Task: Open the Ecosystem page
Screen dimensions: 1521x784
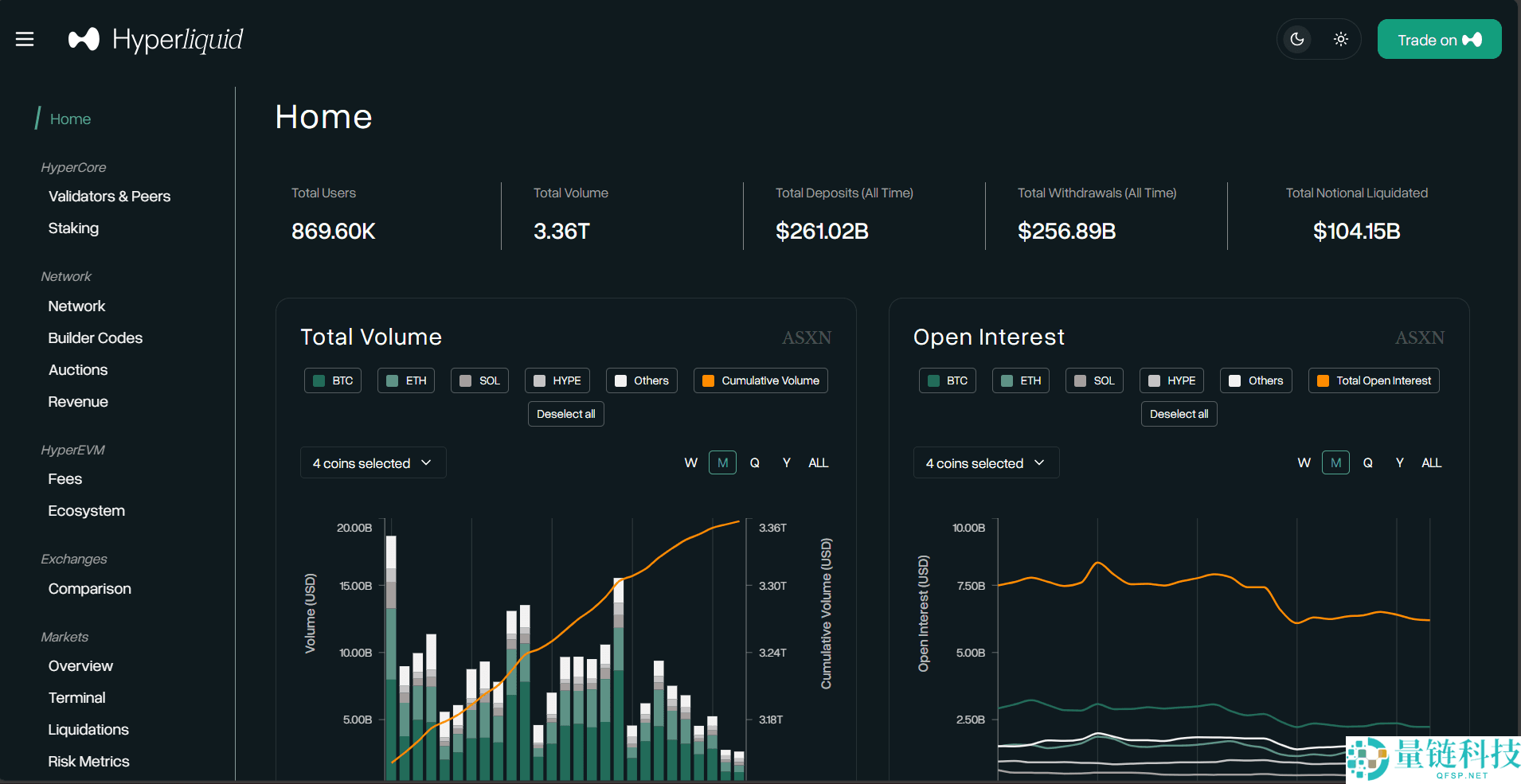Action: 86,511
